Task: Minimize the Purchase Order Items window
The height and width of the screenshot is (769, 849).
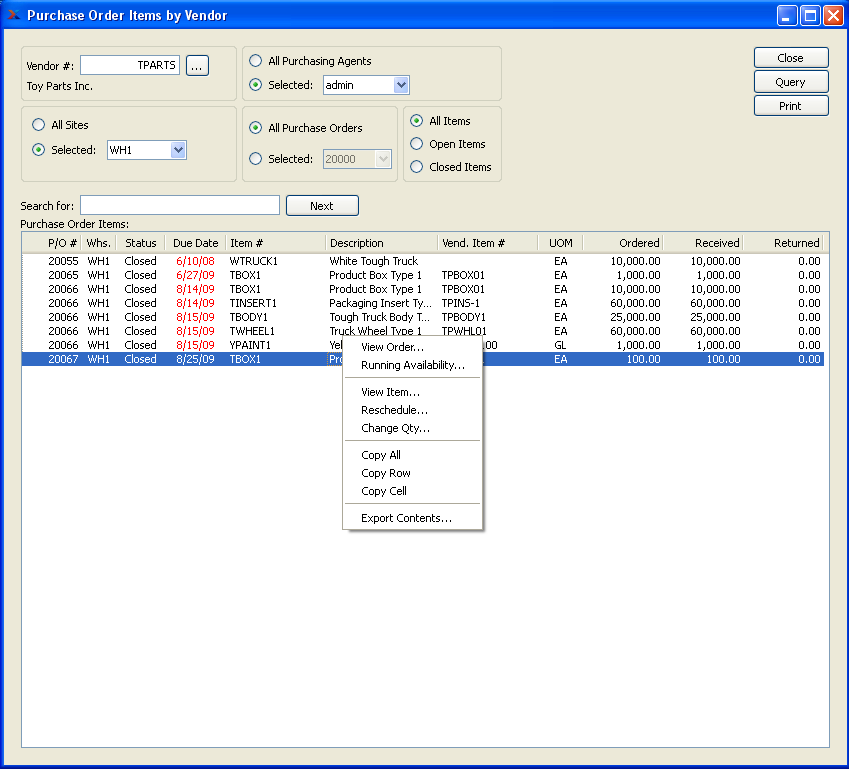Action: (x=788, y=15)
